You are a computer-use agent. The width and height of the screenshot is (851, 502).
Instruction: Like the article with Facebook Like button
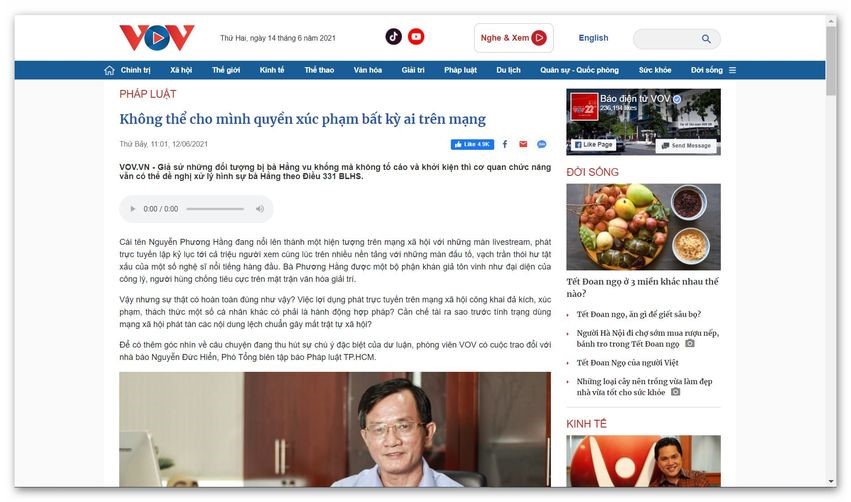(x=472, y=144)
